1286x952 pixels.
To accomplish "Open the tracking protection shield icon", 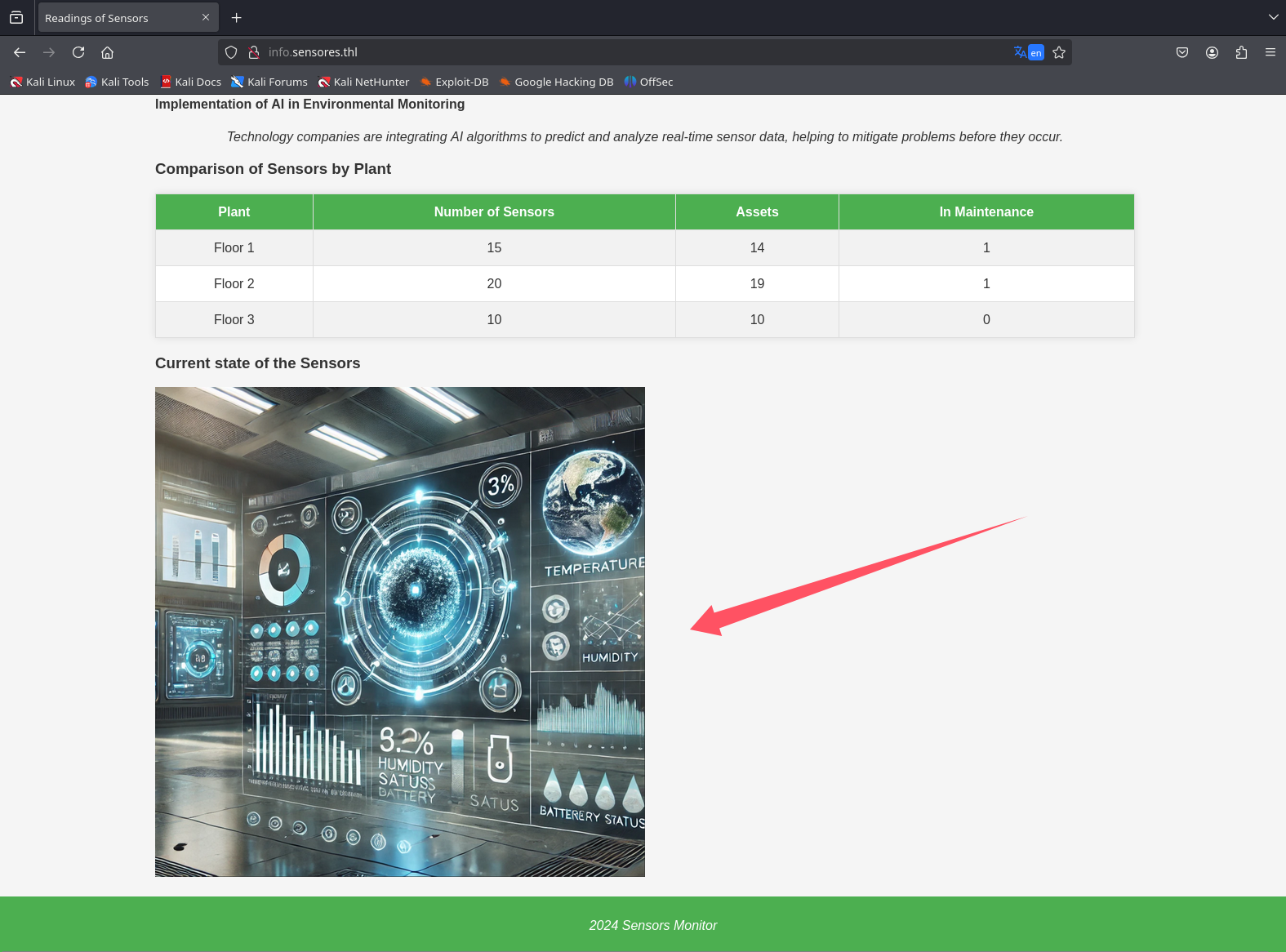I will (231, 52).
